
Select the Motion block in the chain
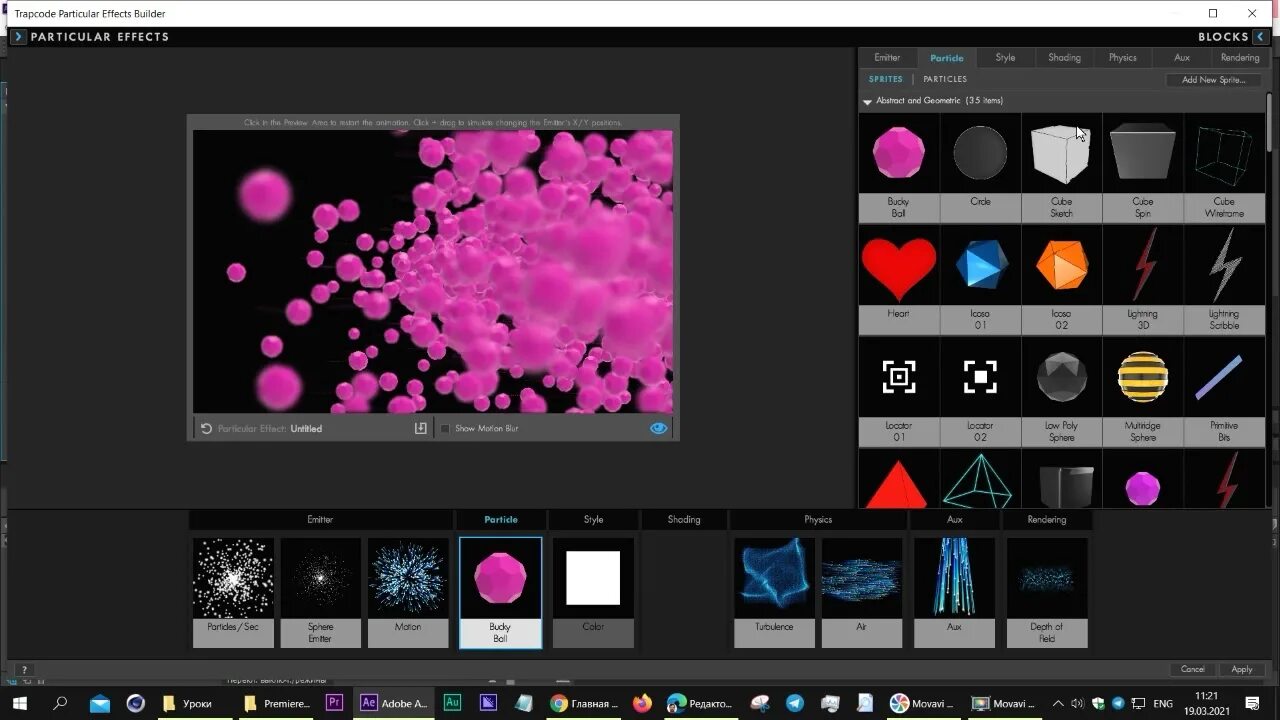point(408,592)
